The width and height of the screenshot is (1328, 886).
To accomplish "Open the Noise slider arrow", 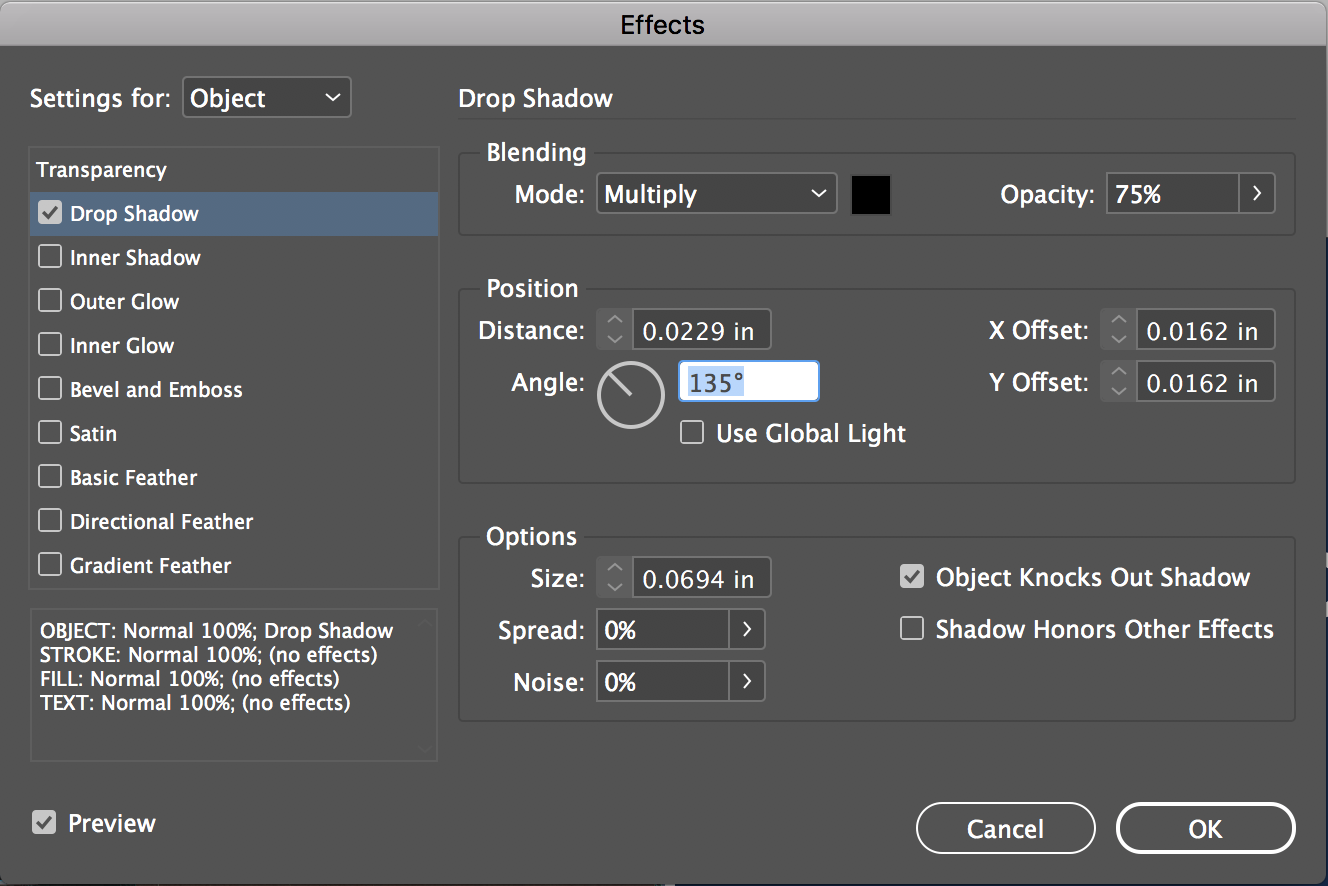I will tap(747, 682).
